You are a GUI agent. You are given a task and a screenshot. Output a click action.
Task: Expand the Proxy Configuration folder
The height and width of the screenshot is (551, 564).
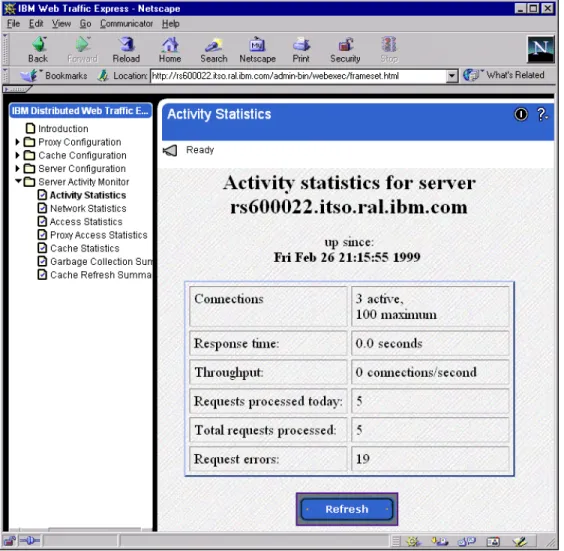click(x=17, y=142)
